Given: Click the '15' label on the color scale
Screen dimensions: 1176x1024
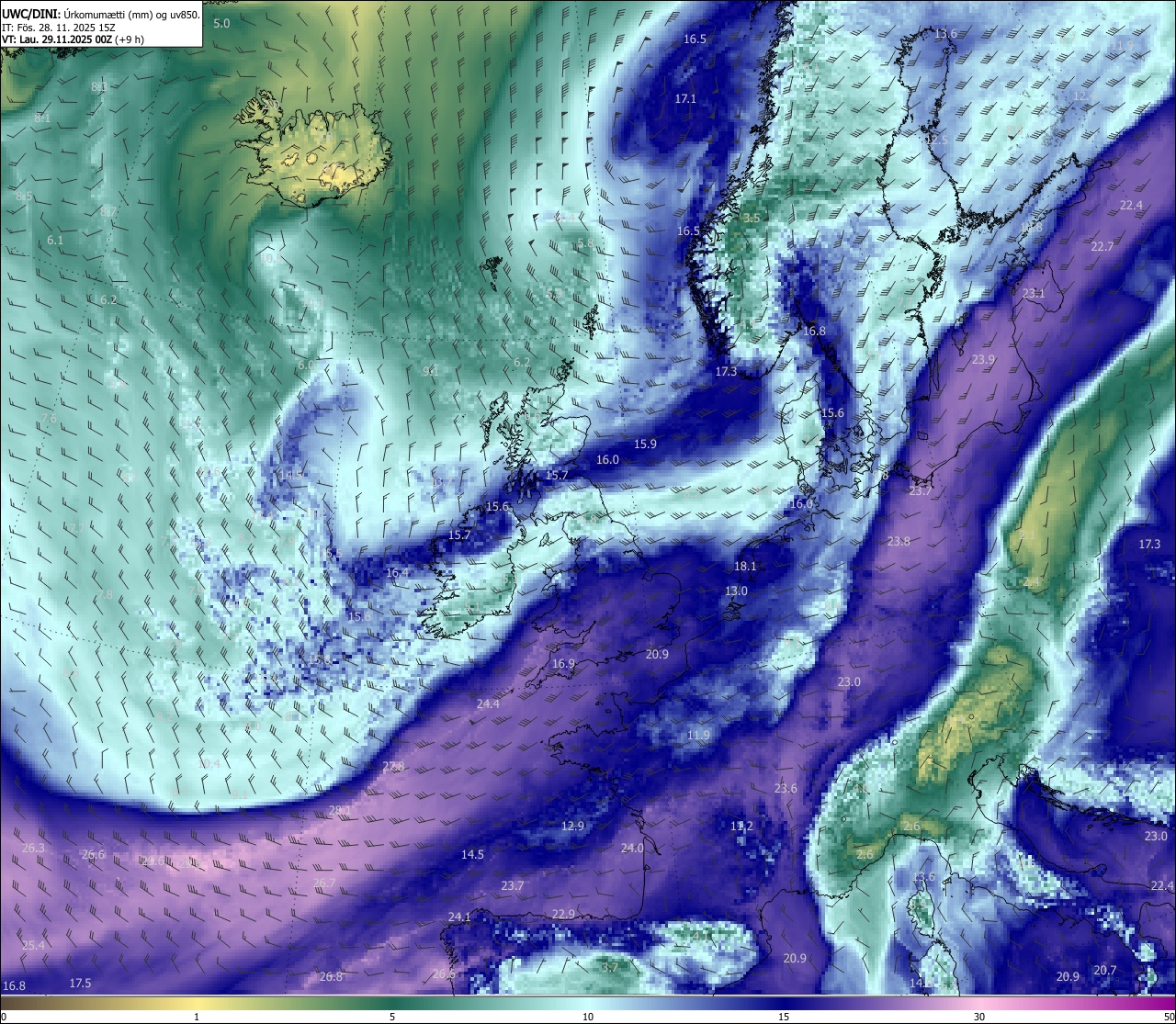Looking at the screenshot, I should click(x=784, y=1017).
